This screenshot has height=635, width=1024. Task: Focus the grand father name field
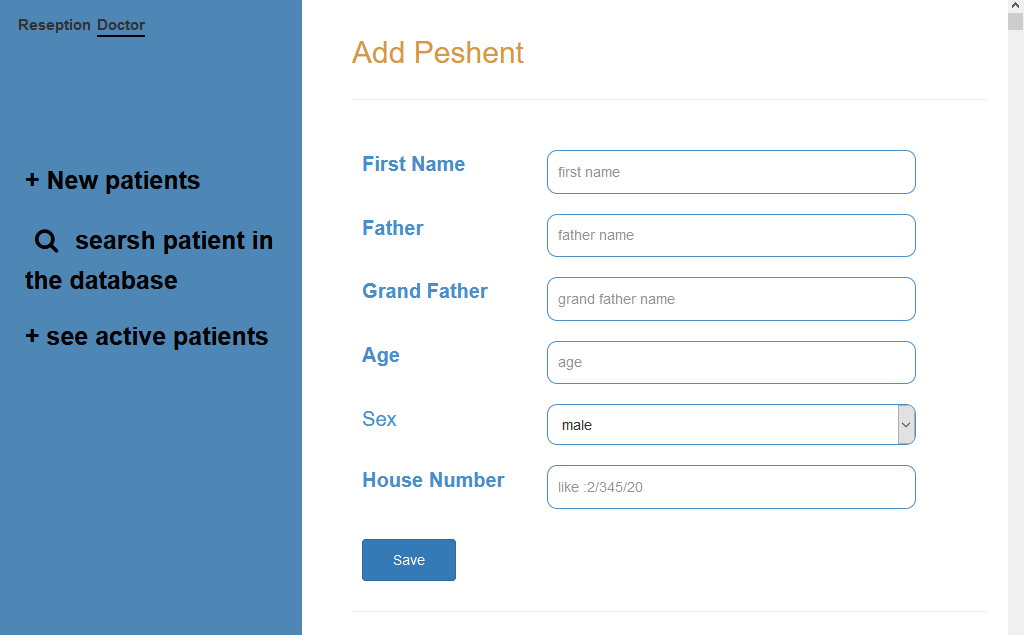coord(731,298)
